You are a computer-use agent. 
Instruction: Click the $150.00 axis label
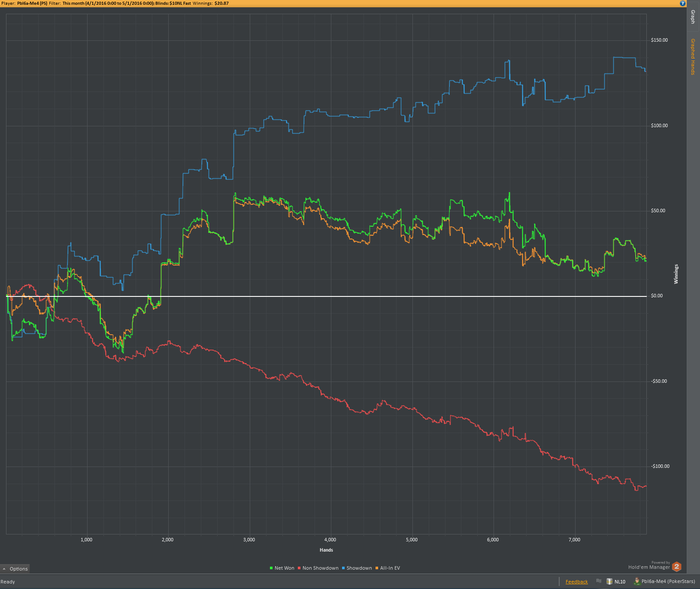point(659,40)
